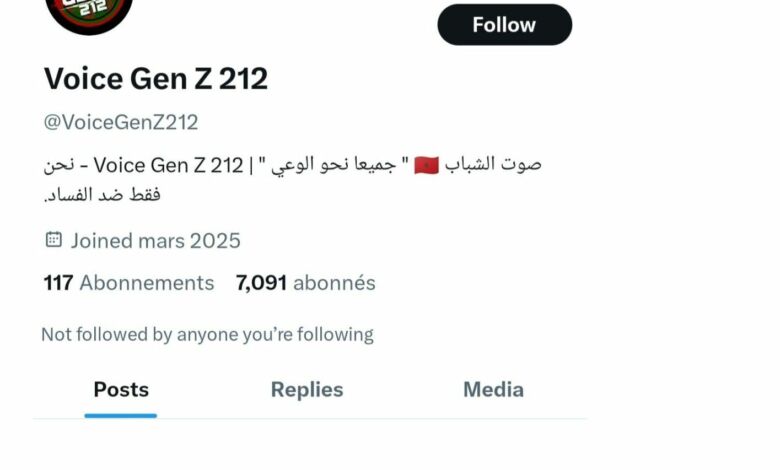Click the Joined mars 2025 text
The width and height of the screenshot is (780, 470).
click(155, 241)
